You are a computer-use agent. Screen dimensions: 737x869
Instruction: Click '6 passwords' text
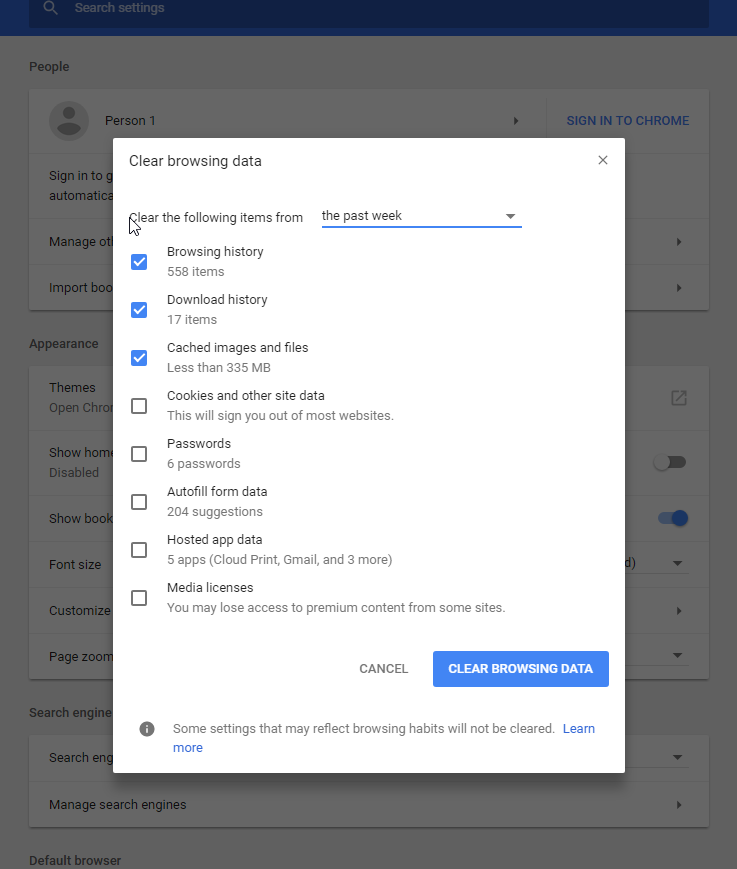204,464
